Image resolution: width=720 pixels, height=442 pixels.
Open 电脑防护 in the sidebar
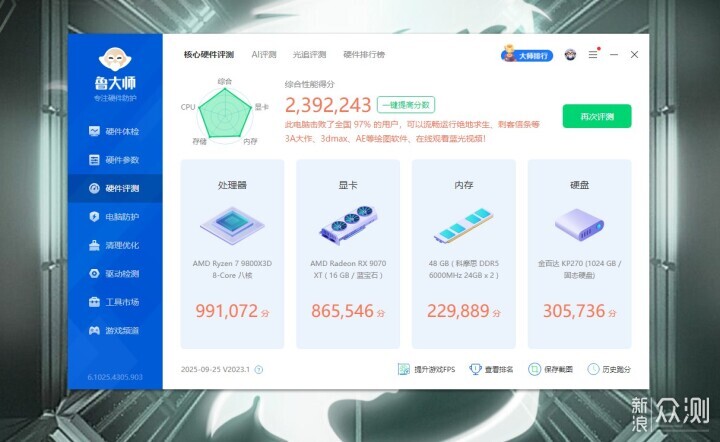point(114,217)
